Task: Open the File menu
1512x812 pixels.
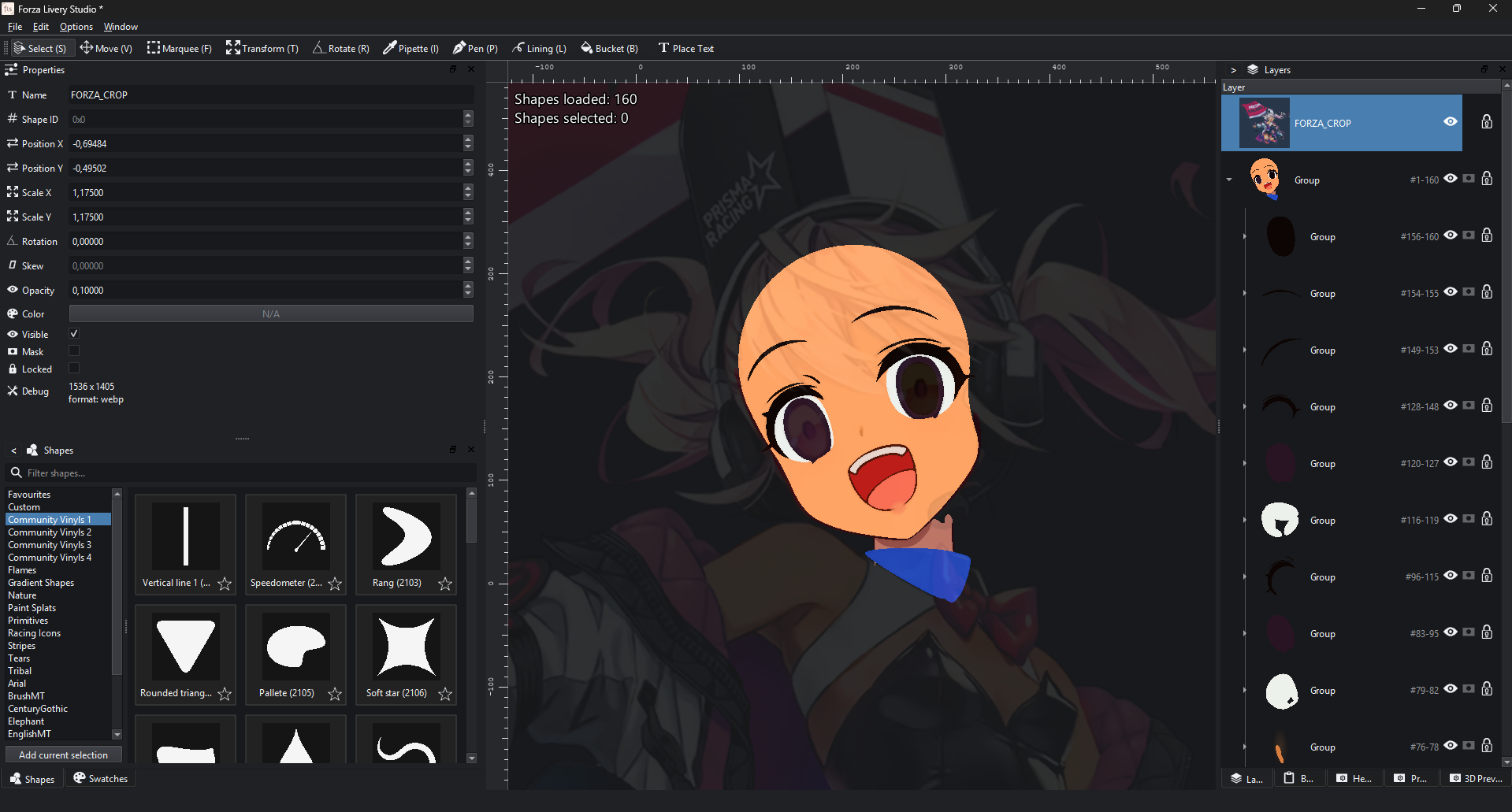Action: (15, 27)
